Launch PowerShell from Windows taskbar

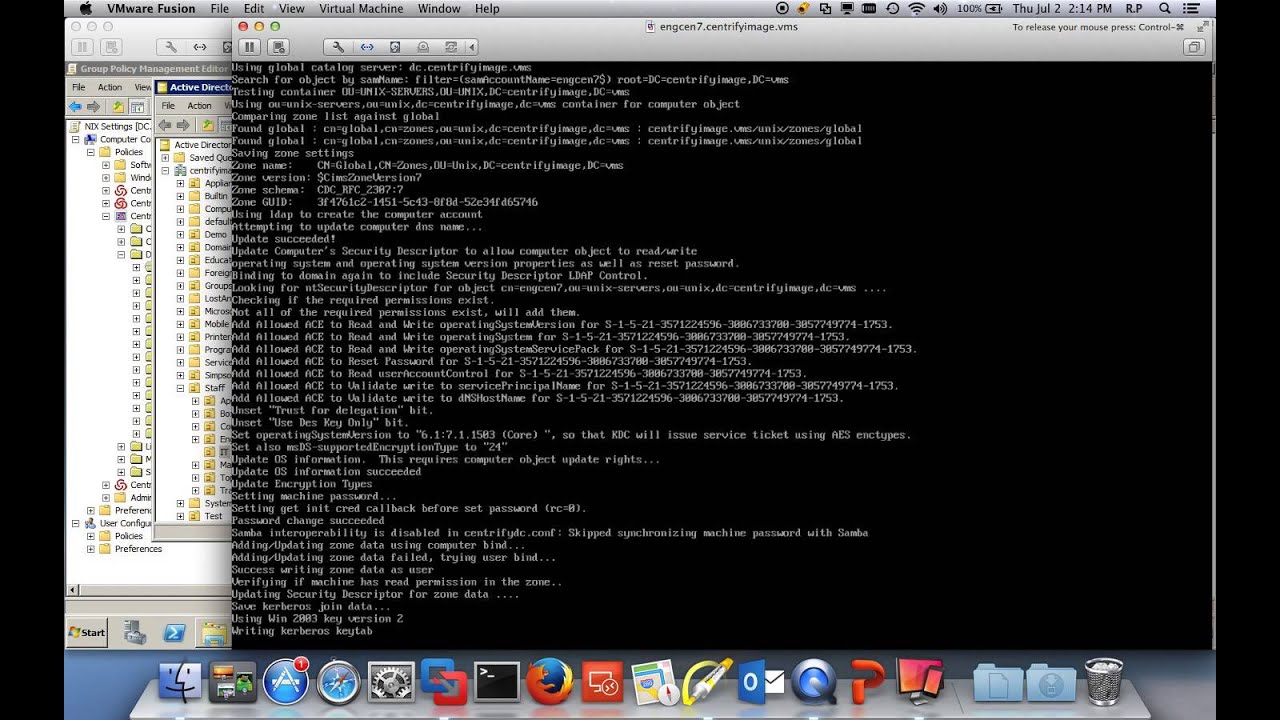[x=174, y=632]
